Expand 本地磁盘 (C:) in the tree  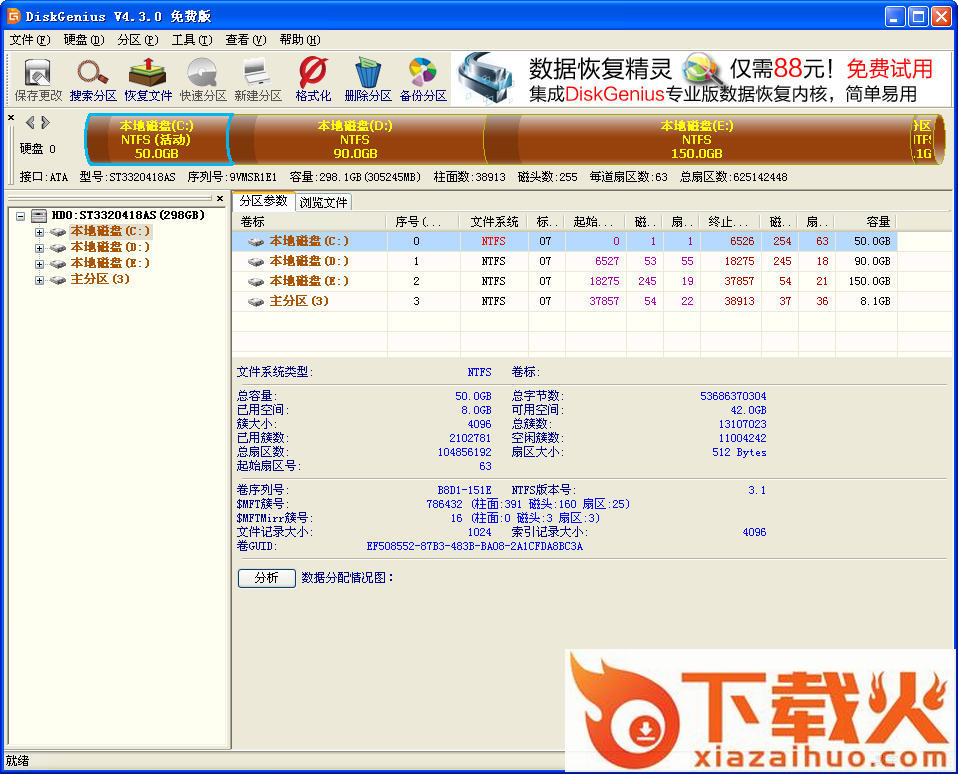point(40,232)
